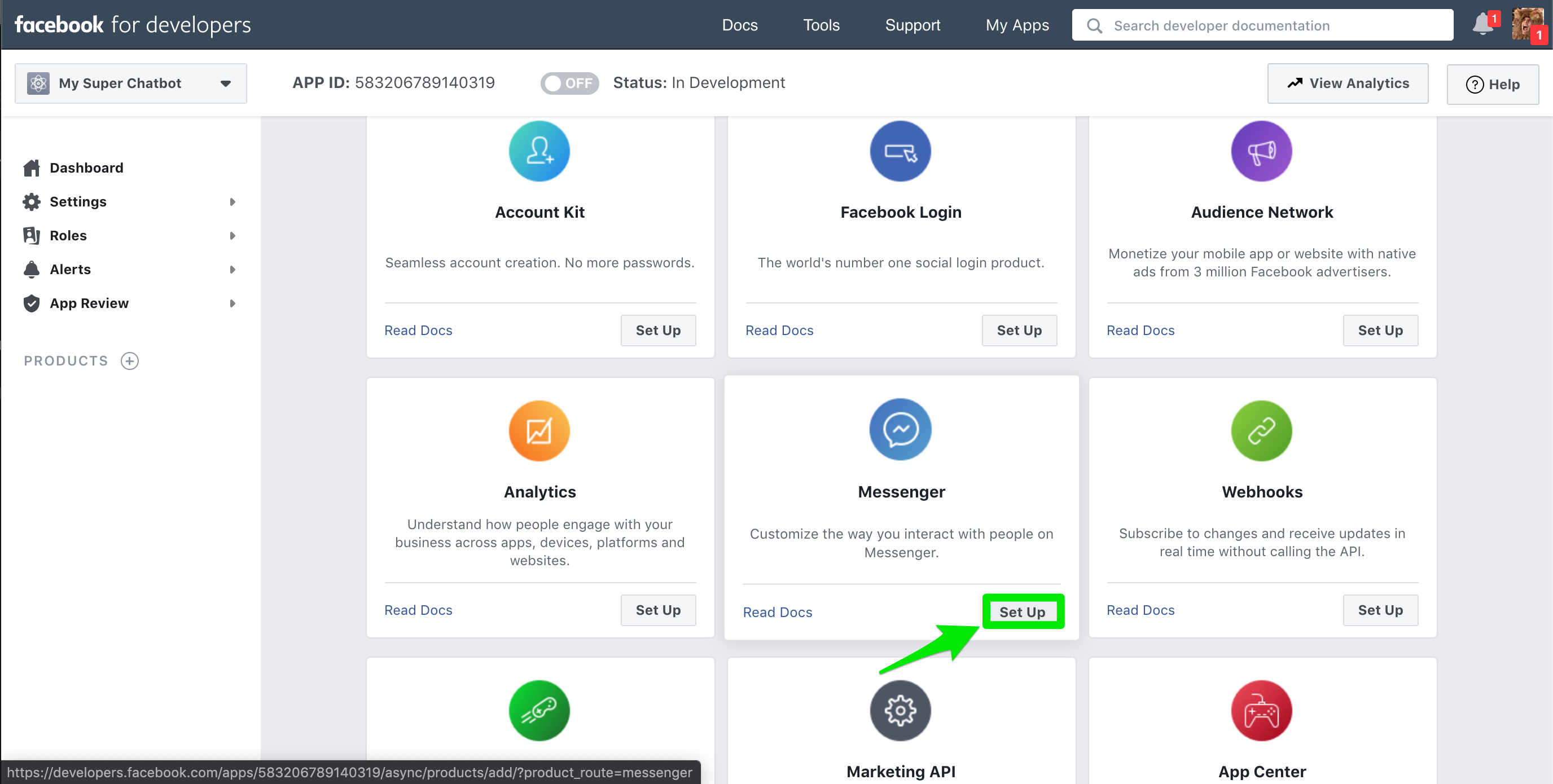
Task: Click the Roles badge icon in sidebar
Action: [32, 235]
